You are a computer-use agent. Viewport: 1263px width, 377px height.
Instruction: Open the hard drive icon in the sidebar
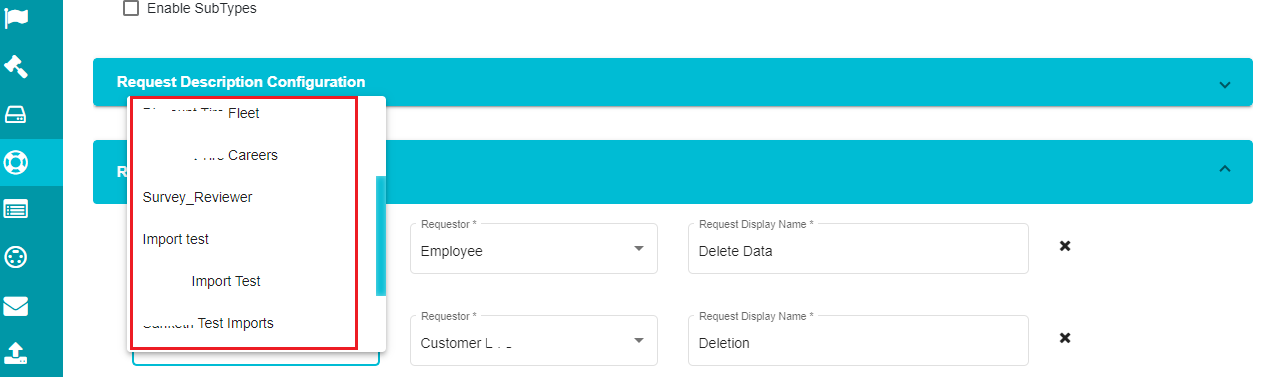16,114
